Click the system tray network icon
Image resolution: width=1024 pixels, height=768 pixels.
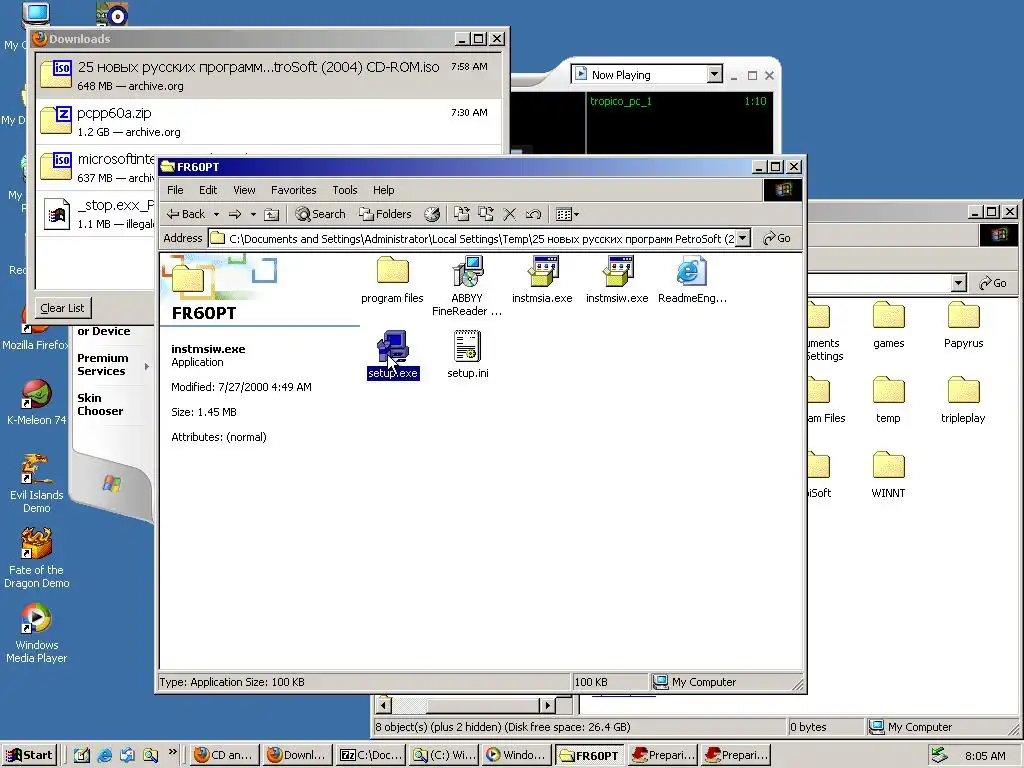939,755
